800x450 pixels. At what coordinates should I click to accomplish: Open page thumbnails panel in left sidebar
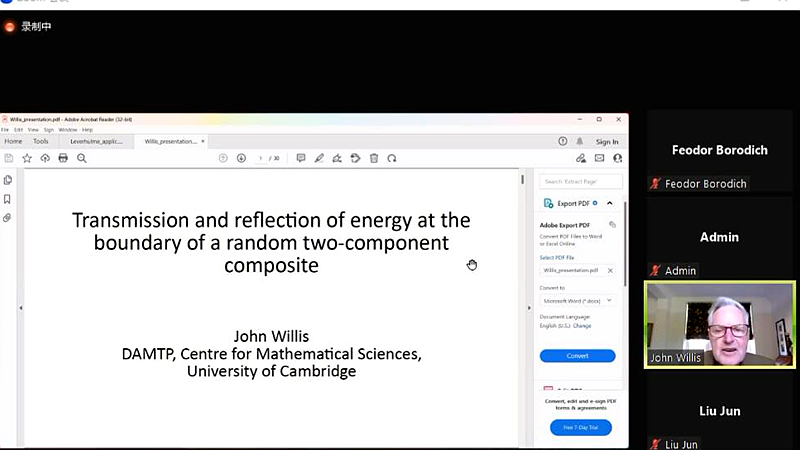click(x=8, y=180)
